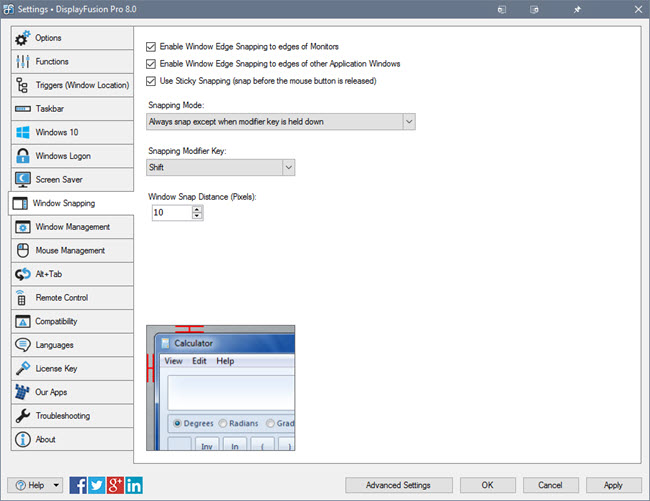Disable Use Sticky Snapping checkbox

(x=151, y=81)
